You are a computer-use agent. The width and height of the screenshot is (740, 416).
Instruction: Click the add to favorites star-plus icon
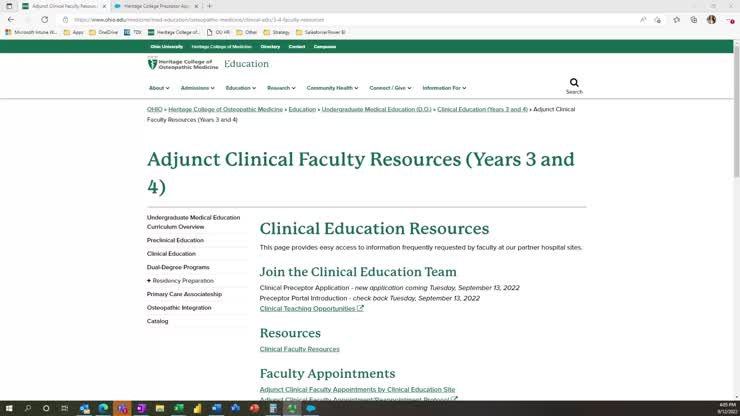pos(658,20)
